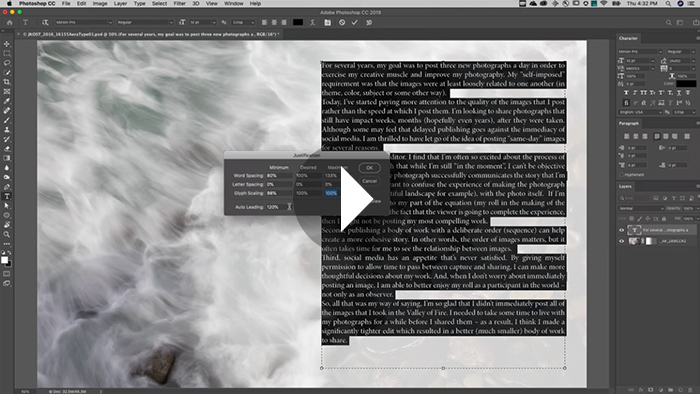
Task: Click OK in the Justification dialog
Action: coord(369,168)
